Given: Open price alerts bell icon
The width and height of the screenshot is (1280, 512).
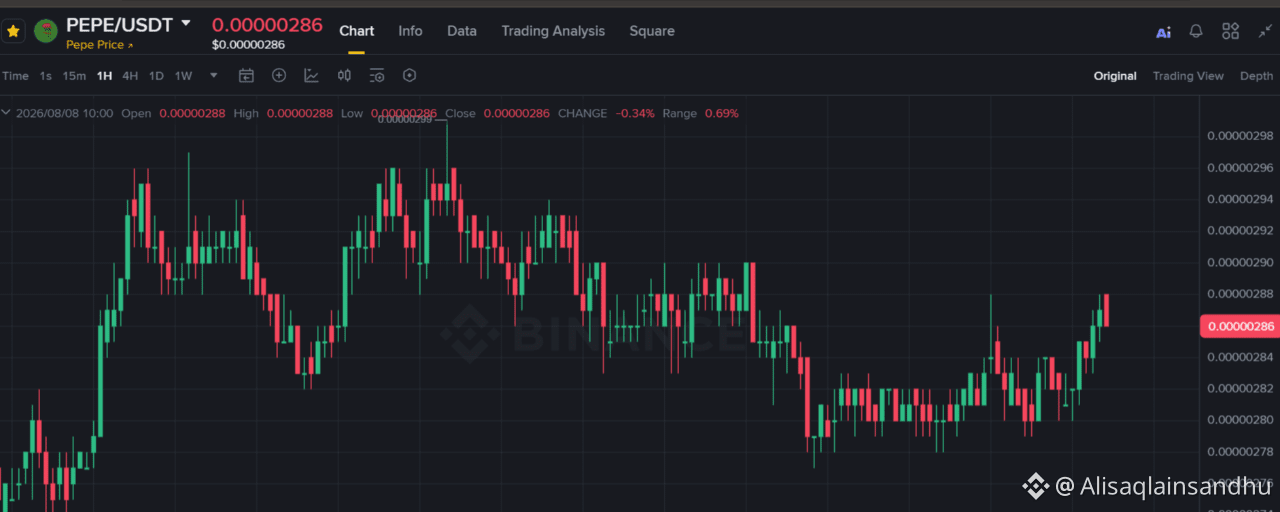Looking at the screenshot, I should (1196, 31).
